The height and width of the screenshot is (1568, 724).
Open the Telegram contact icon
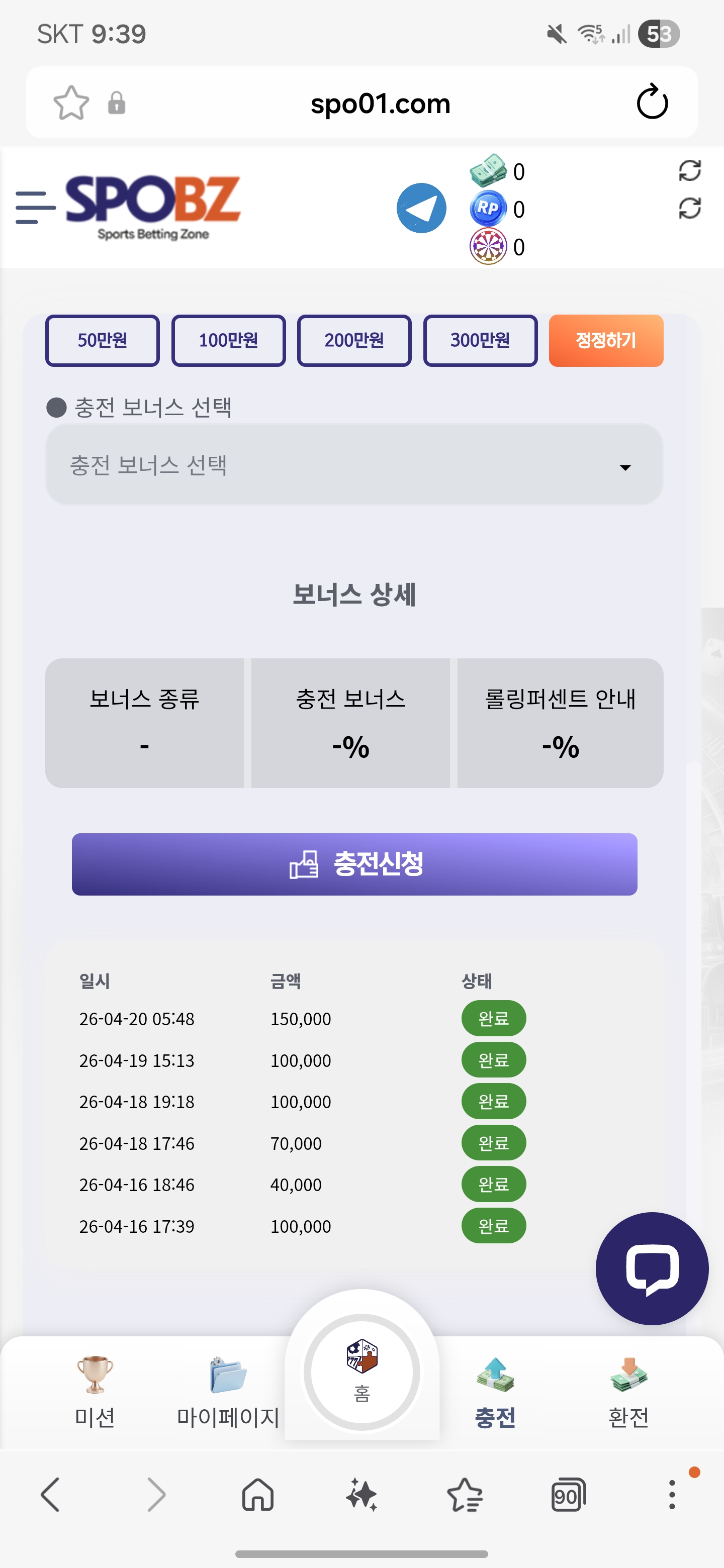tap(421, 208)
